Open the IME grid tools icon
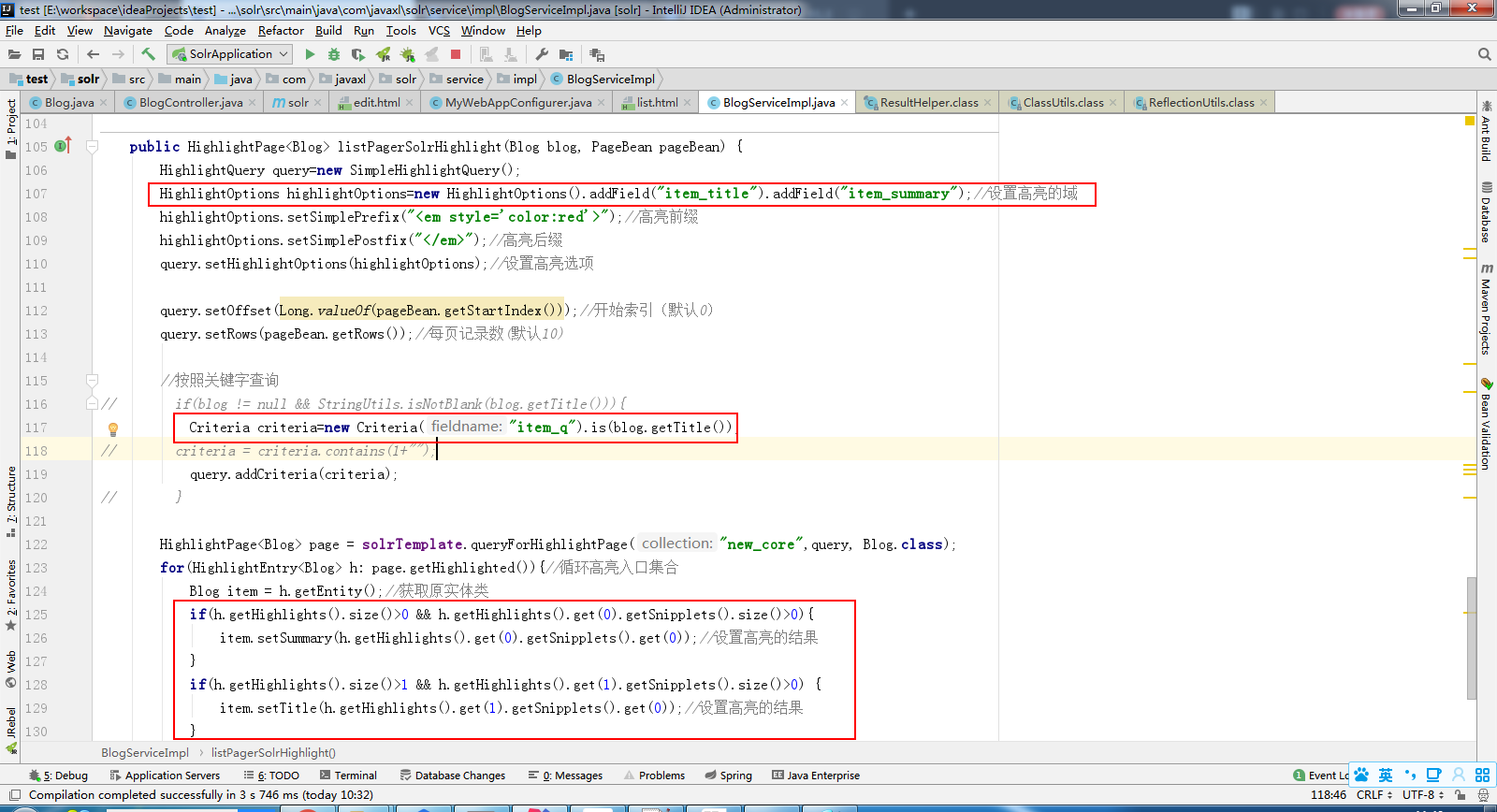Viewport: 1497px width, 812px height. [x=1482, y=775]
